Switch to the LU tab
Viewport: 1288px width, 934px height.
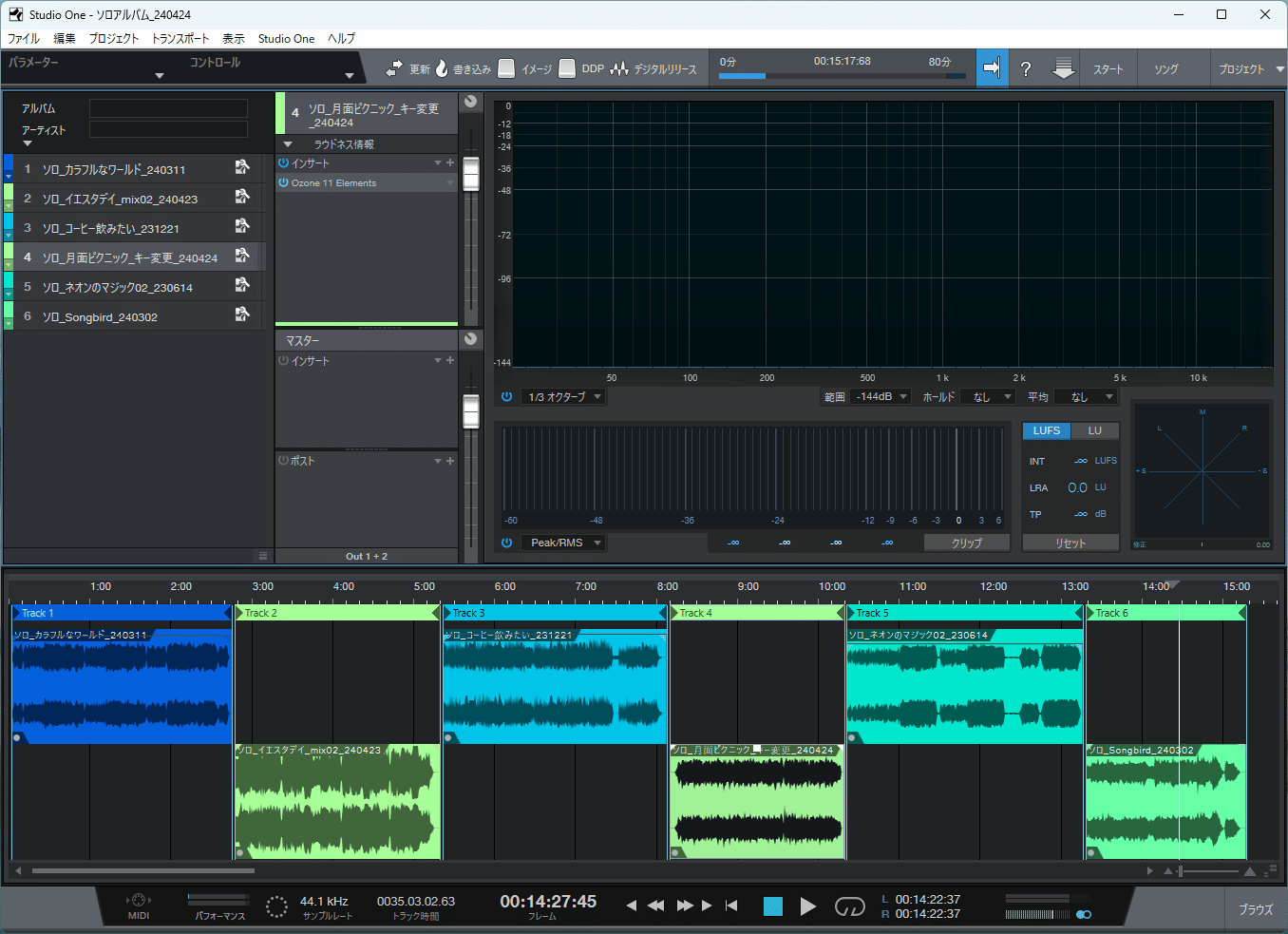click(x=1094, y=430)
